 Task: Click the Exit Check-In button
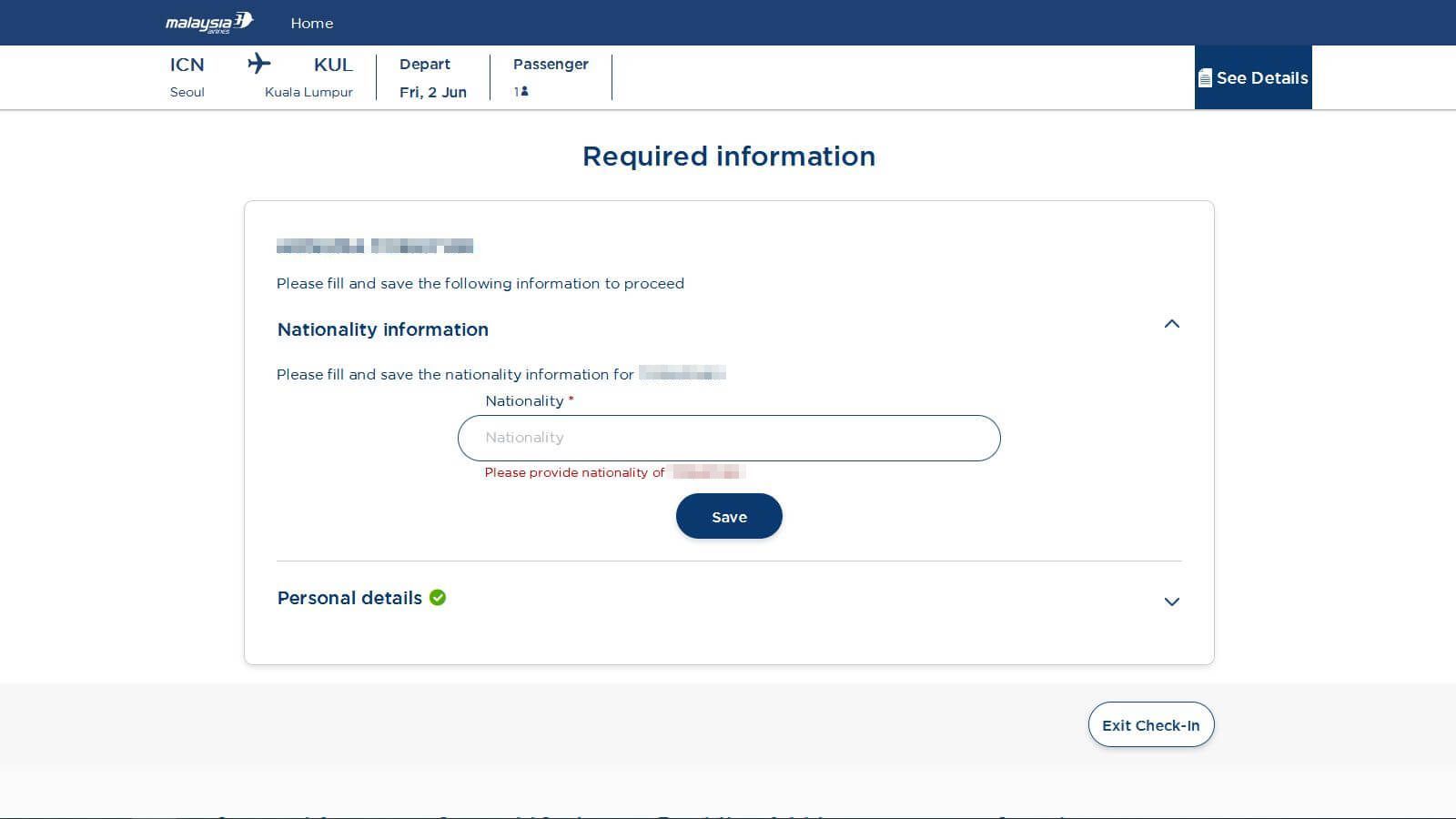click(1150, 724)
